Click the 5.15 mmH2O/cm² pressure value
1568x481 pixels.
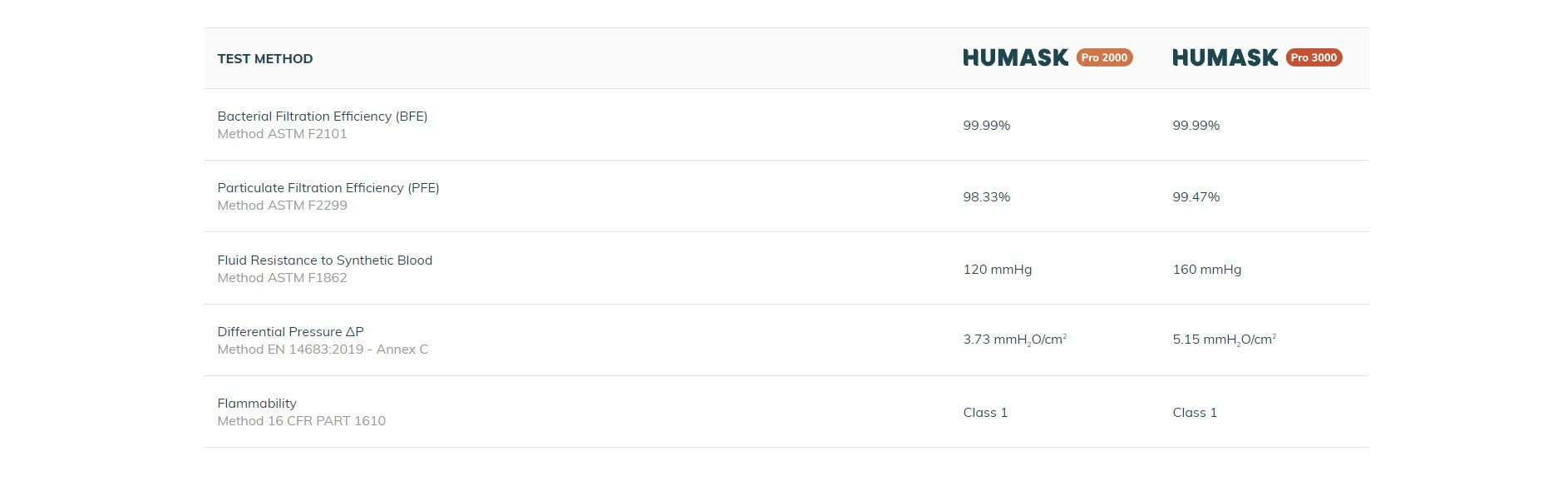[1224, 340]
